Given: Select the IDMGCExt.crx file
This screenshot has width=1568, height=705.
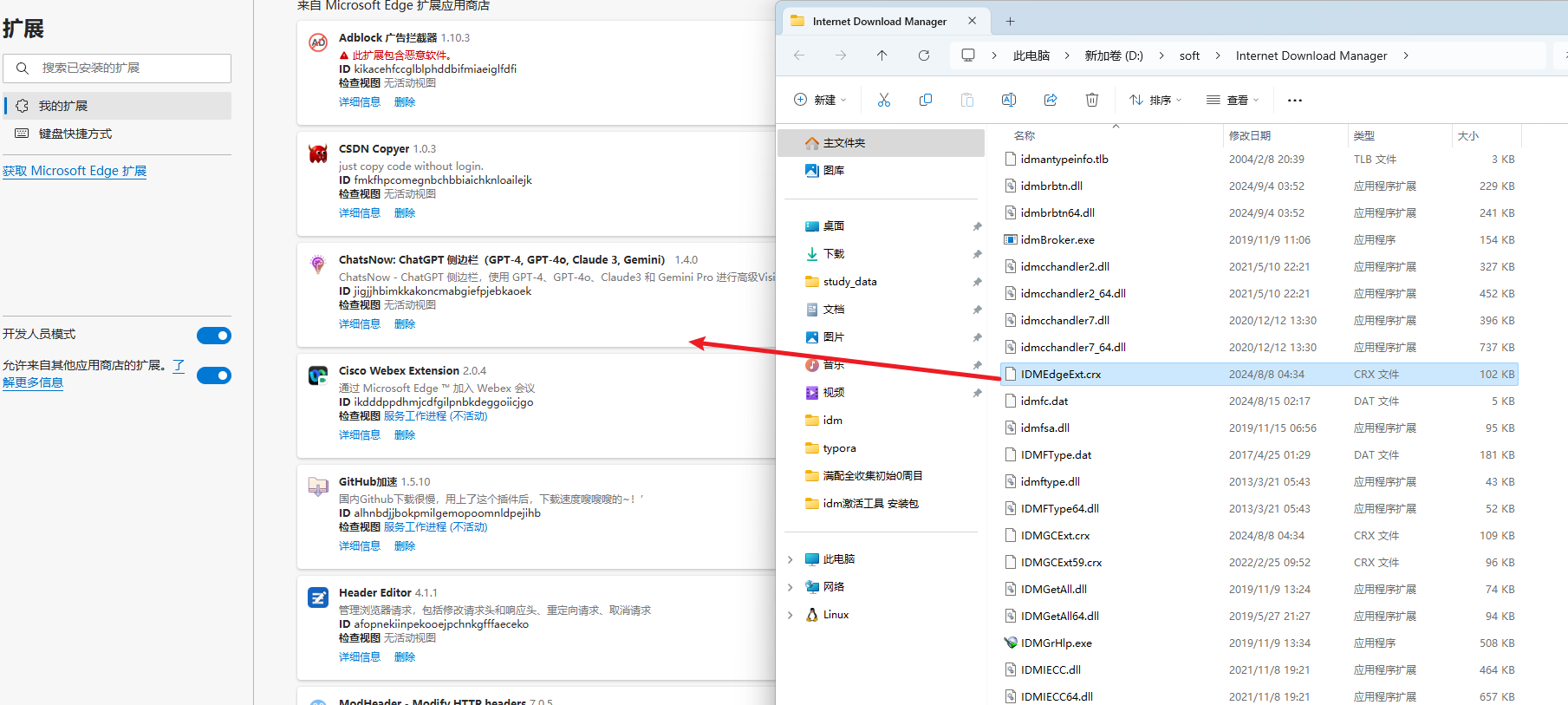Looking at the screenshot, I should (1259, 535).
